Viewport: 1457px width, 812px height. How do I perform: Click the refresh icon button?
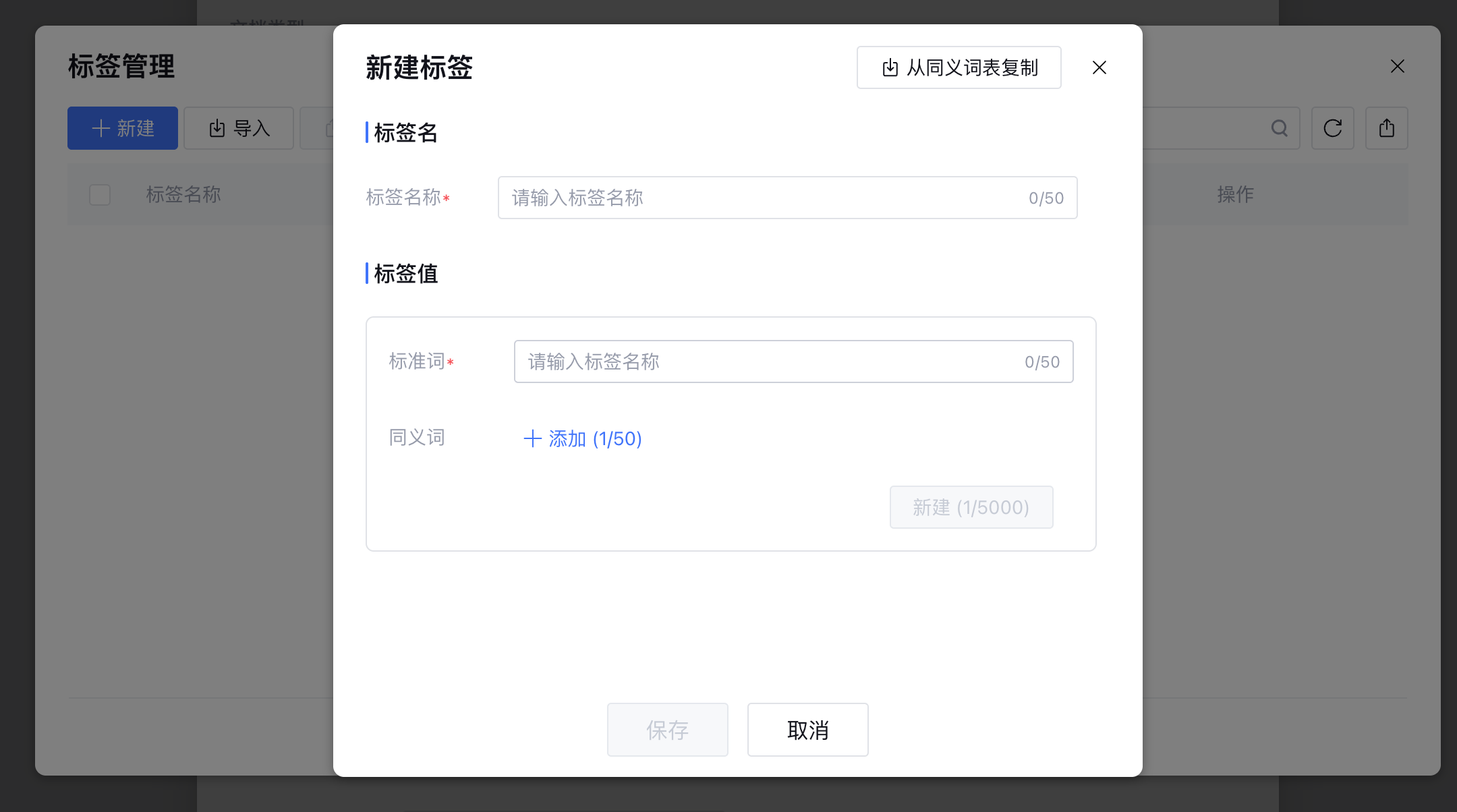[1332, 128]
